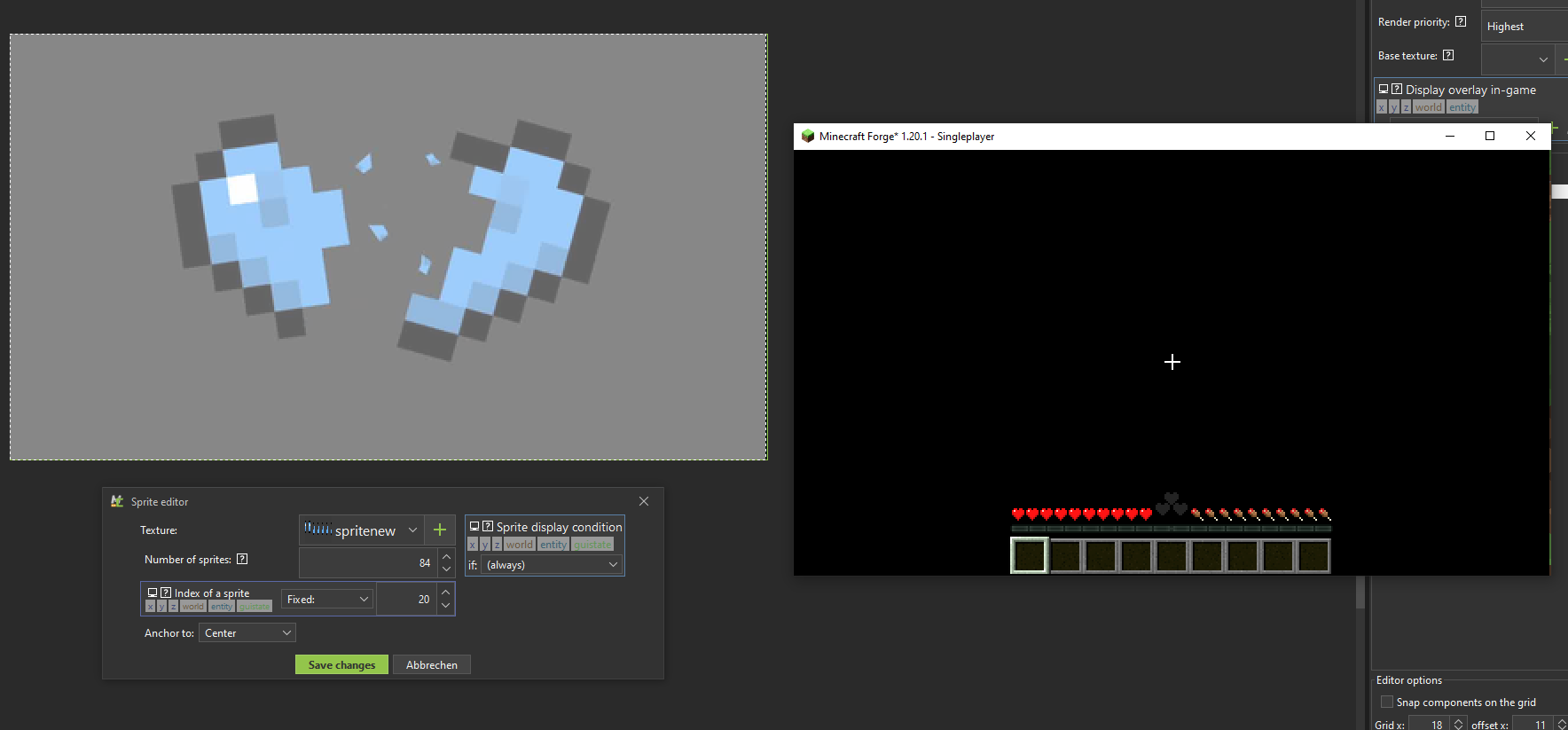
Task: Select last hotbar slot in Minecraft window
Action: pyautogui.click(x=1313, y=556)
